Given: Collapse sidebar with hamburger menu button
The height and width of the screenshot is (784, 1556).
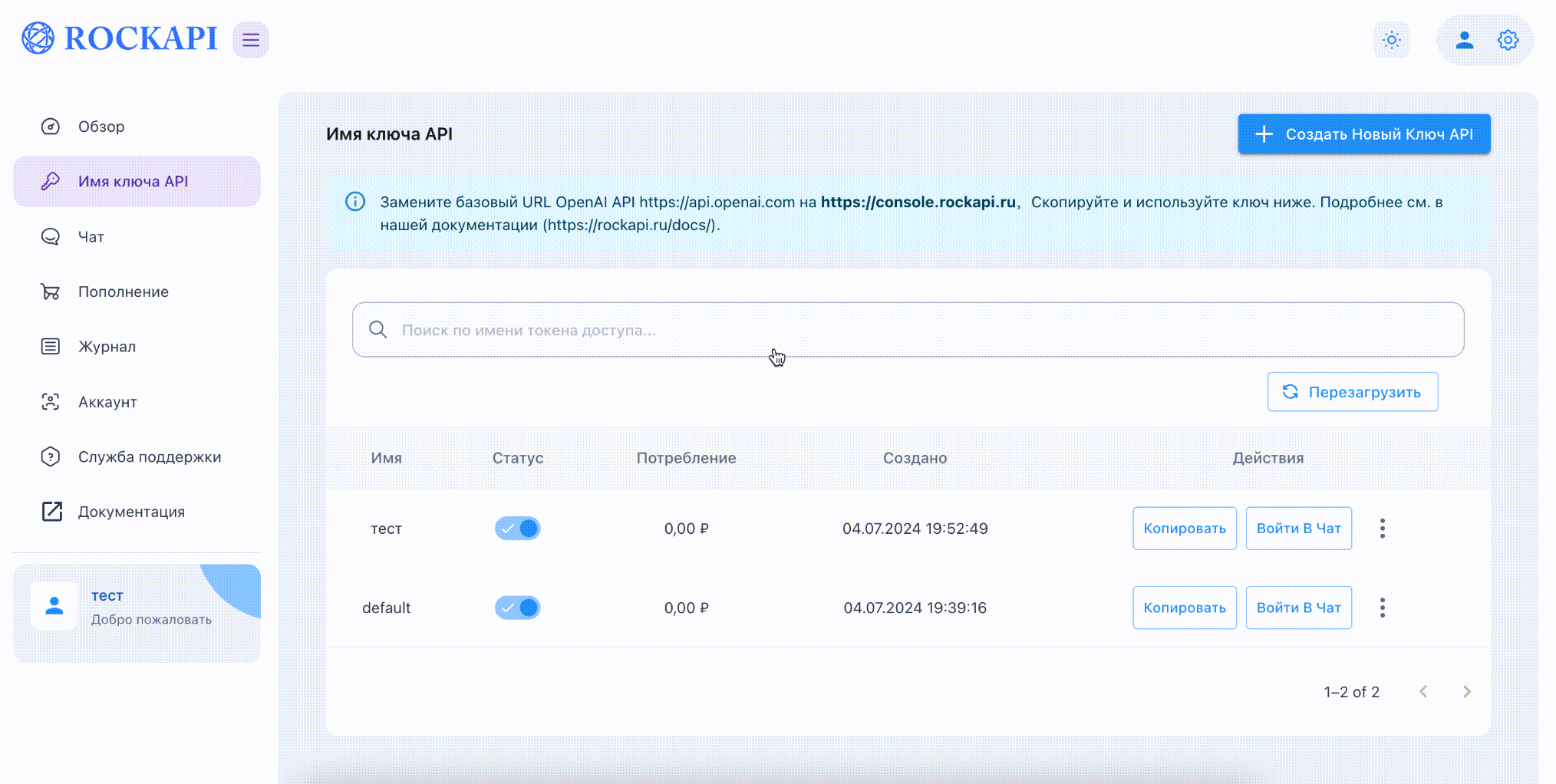Looking at the screenshot, I should [x=251, y=40].
